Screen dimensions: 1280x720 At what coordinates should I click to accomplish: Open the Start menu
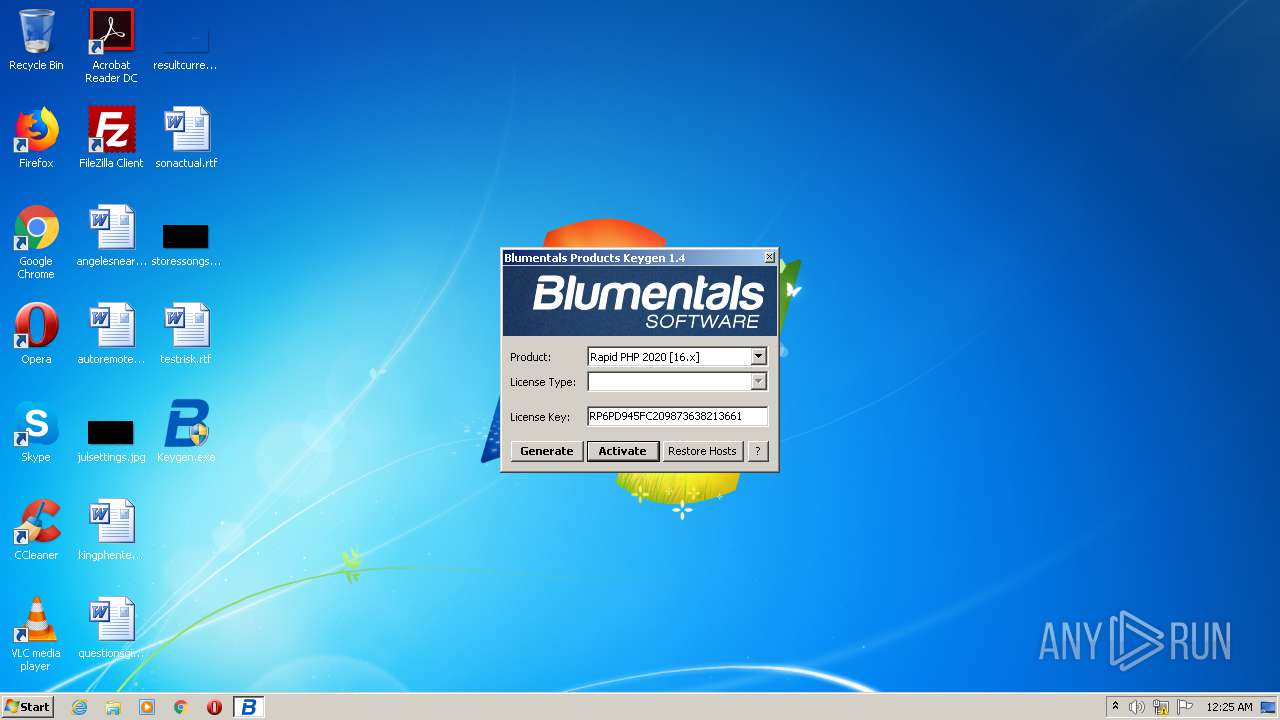[28, 707]
